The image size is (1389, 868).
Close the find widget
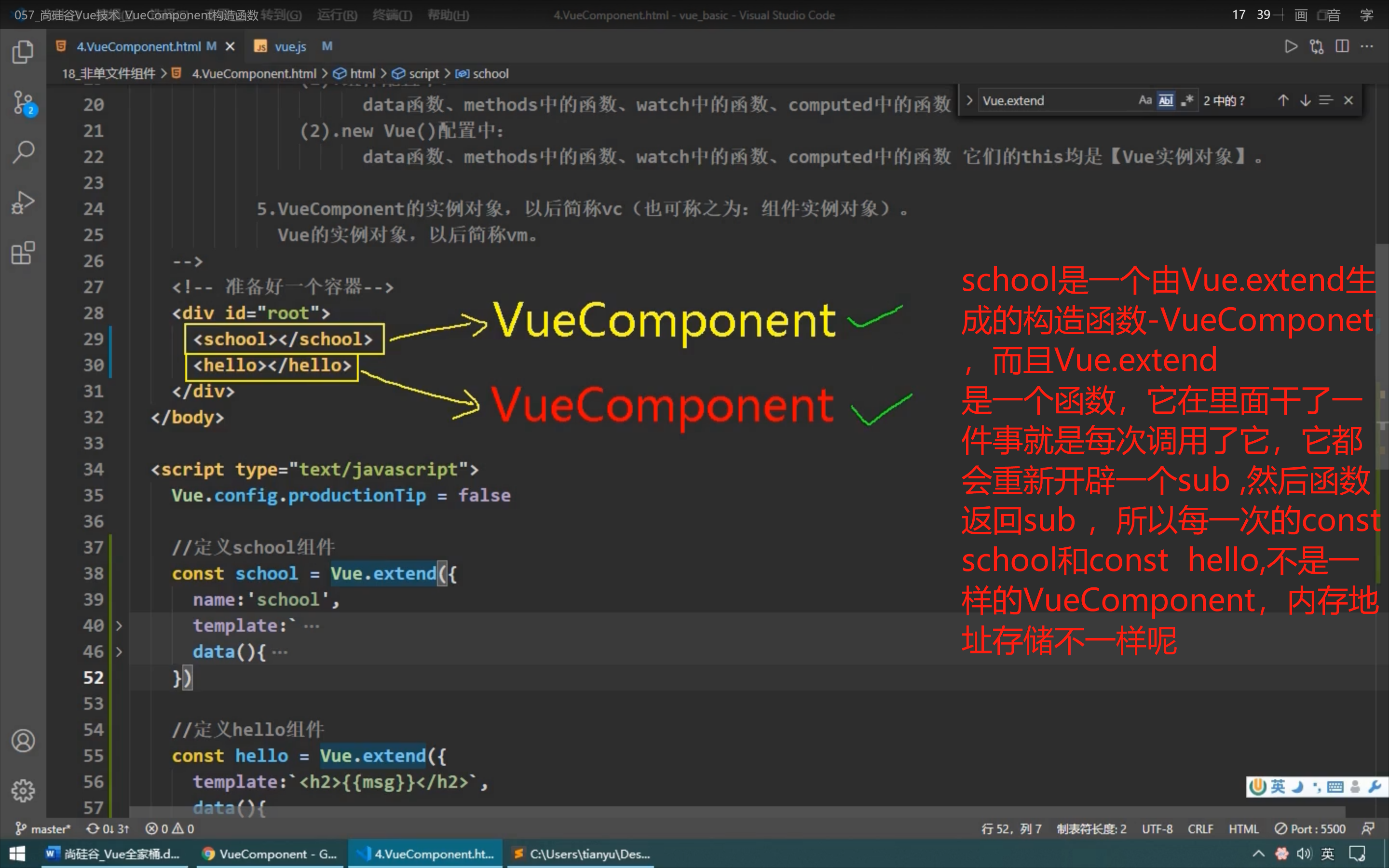tap(1349, 100)
